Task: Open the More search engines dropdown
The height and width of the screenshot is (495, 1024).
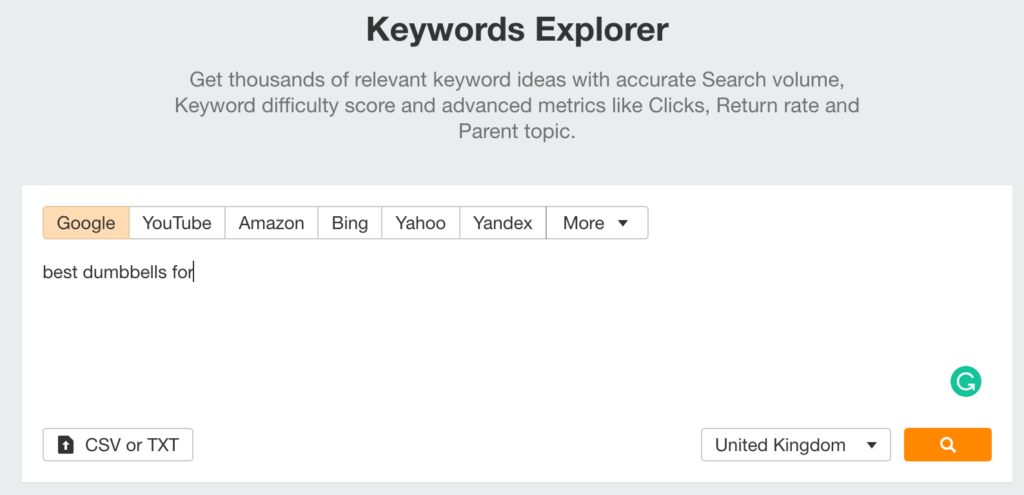Action: tap(597, 223)
